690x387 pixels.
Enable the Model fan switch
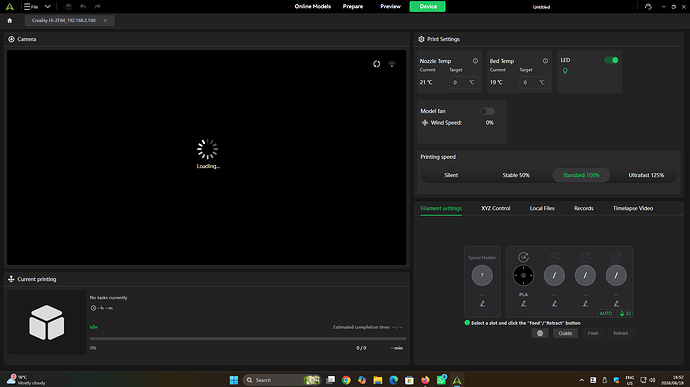[487, 111]
